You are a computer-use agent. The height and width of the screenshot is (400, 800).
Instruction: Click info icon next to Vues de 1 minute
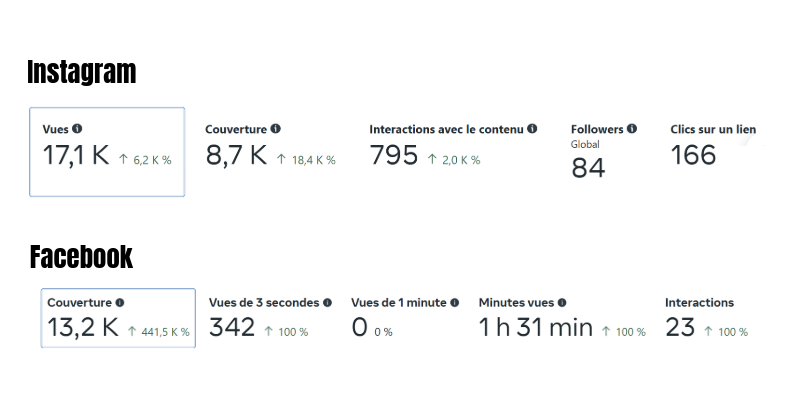point(455,303)
